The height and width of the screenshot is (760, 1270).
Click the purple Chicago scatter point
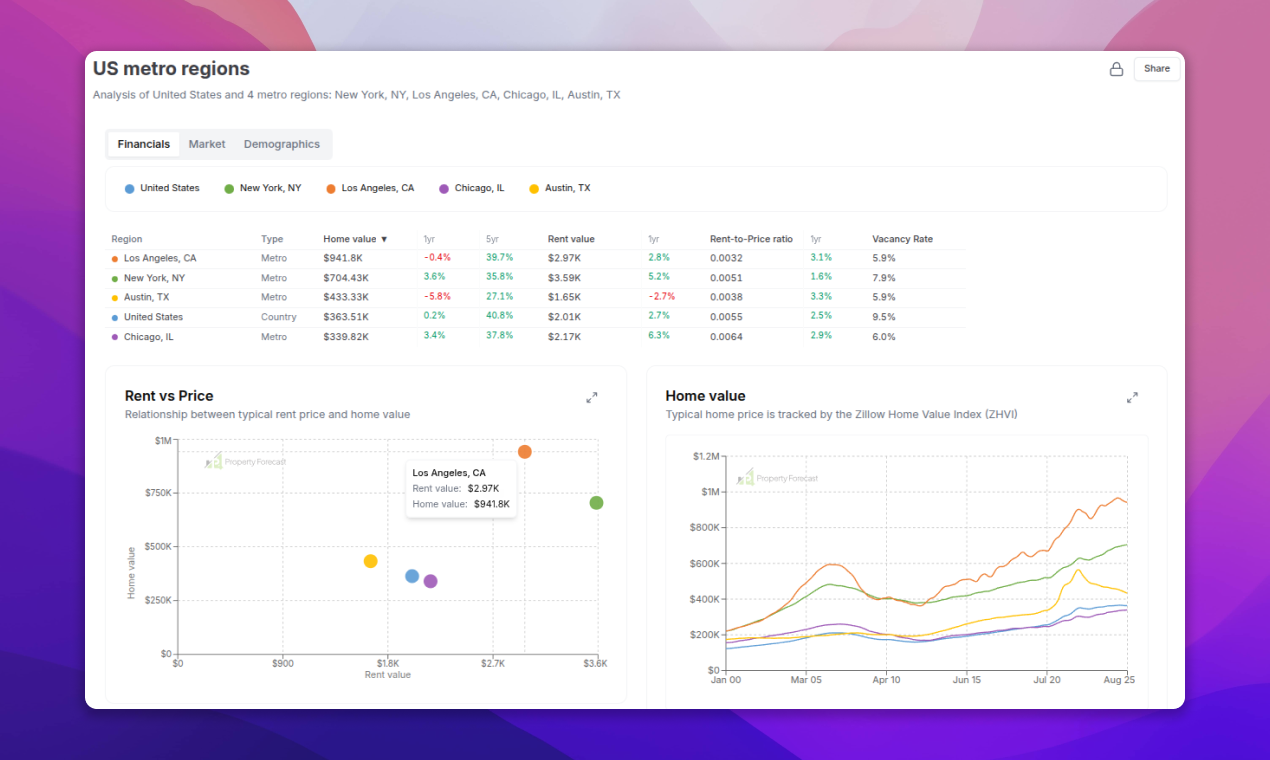(x=430, y=581)
